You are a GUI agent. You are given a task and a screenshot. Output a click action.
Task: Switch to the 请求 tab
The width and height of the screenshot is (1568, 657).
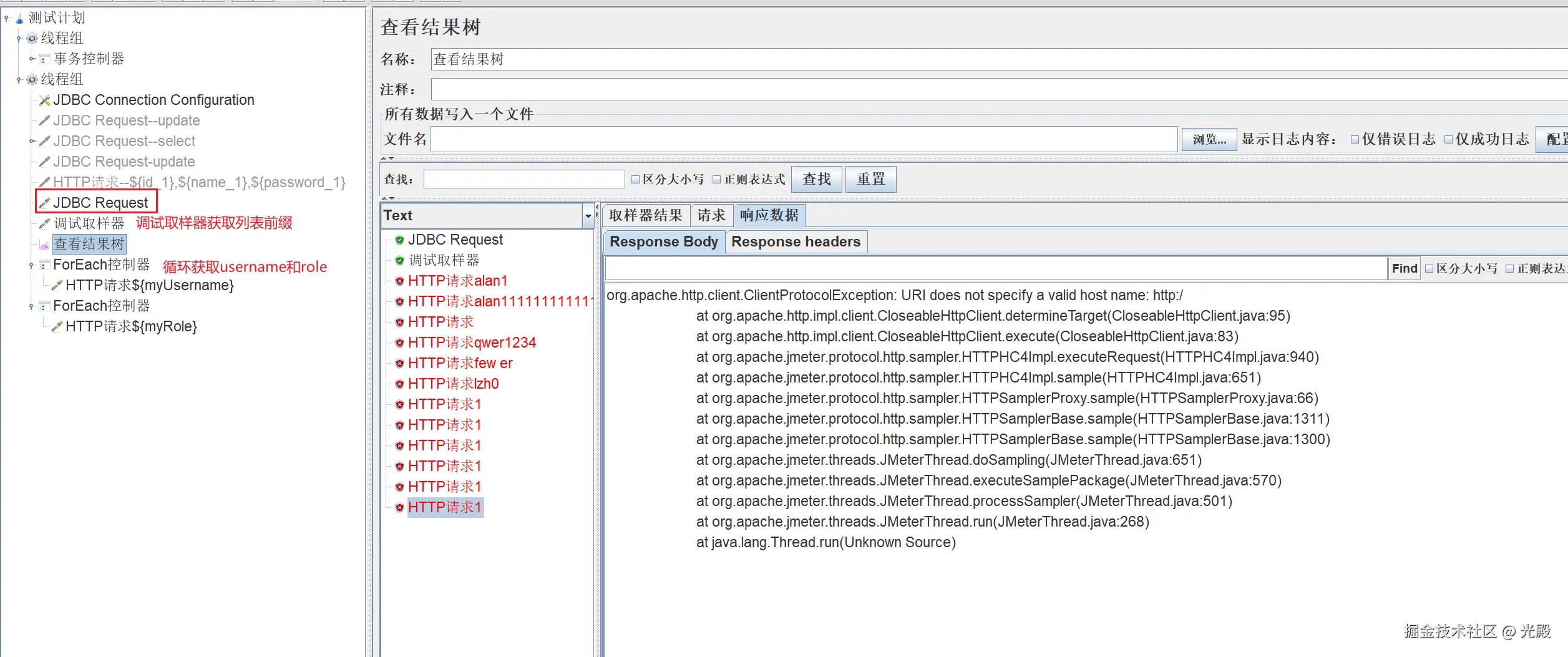click(x=711, y=215)
